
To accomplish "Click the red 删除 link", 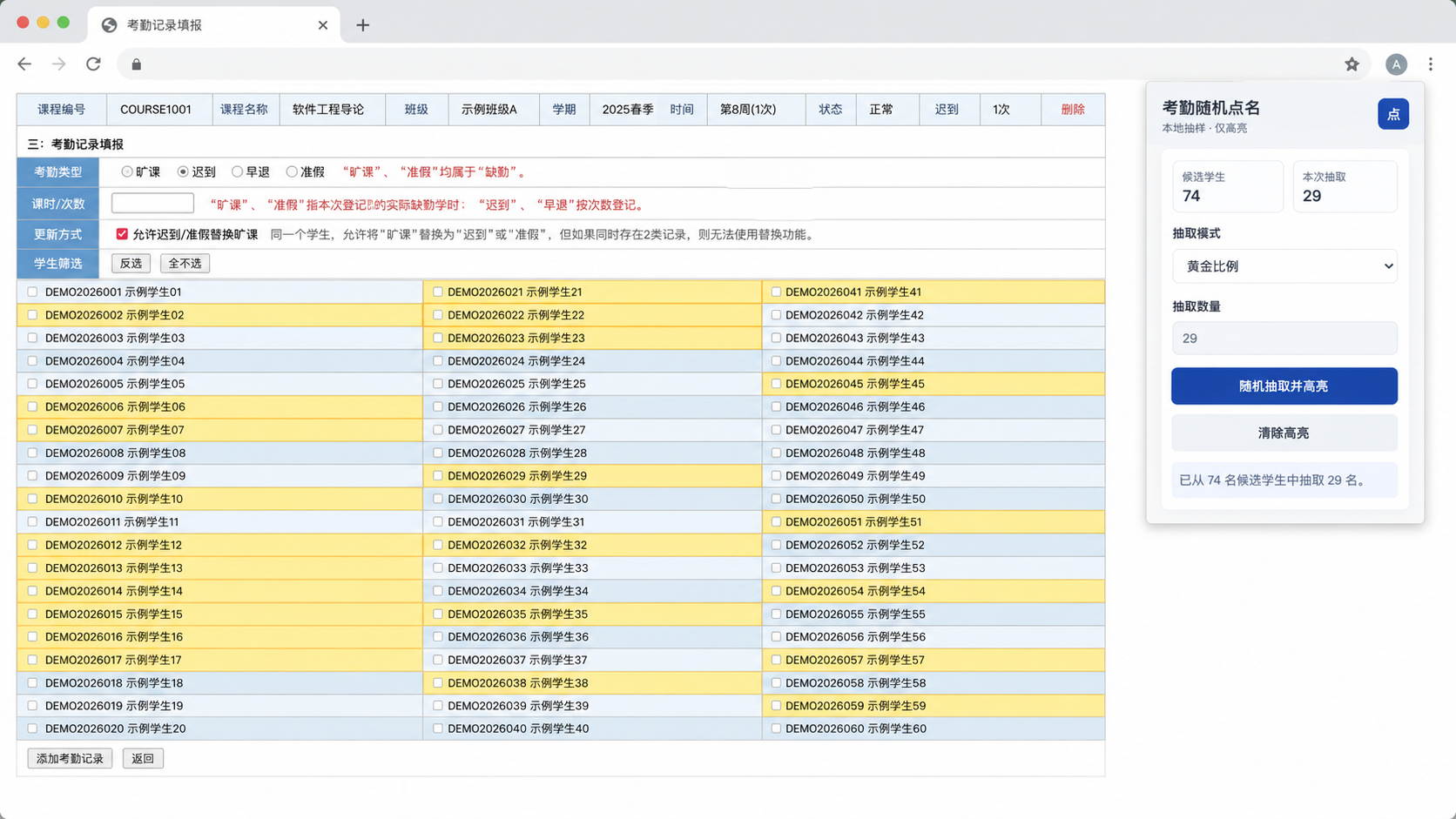I will 1073,110.
